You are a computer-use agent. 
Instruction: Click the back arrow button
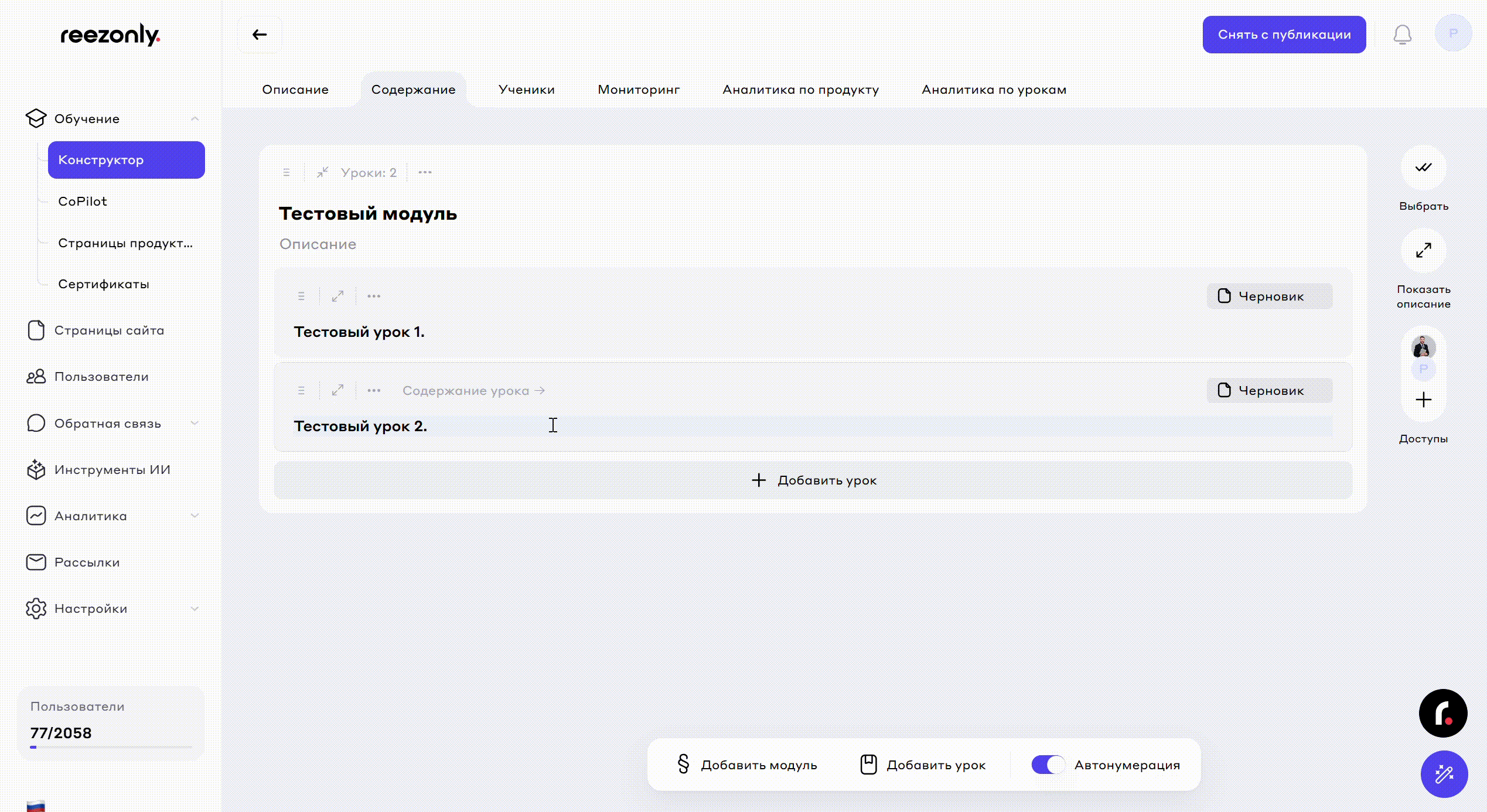pos(260,35)
